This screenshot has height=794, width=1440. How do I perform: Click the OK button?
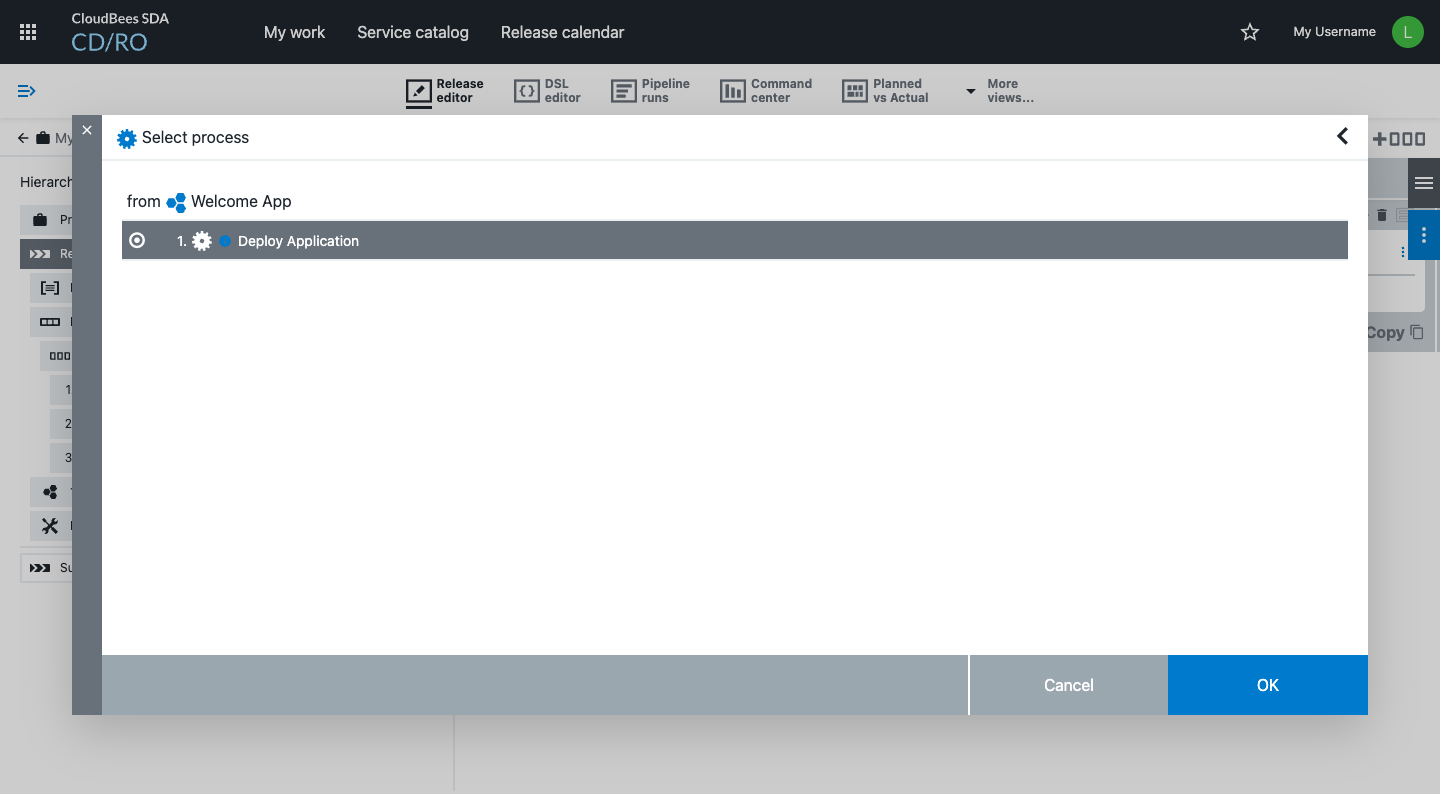[x=1267, y=685]
